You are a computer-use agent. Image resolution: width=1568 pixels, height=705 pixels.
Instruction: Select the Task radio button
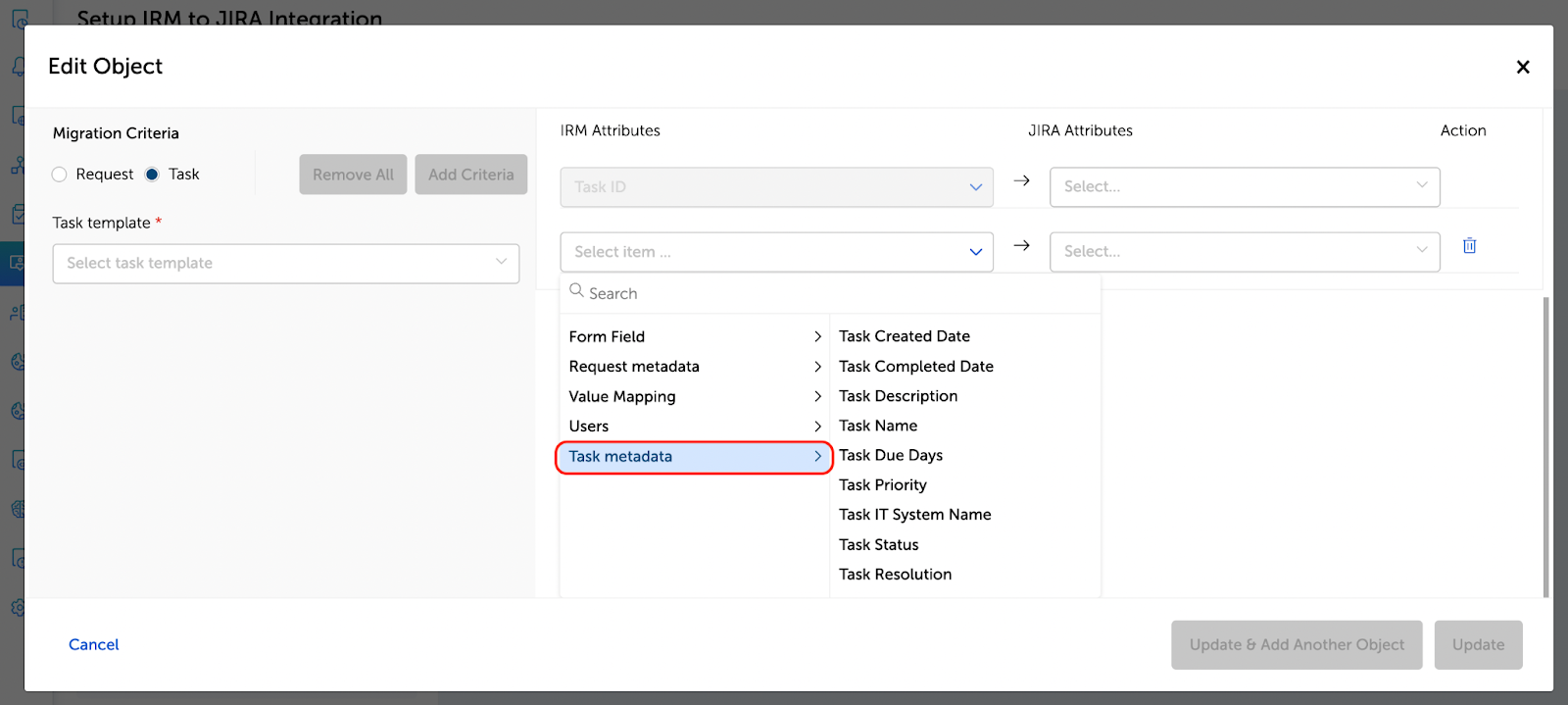pos(152,175)
